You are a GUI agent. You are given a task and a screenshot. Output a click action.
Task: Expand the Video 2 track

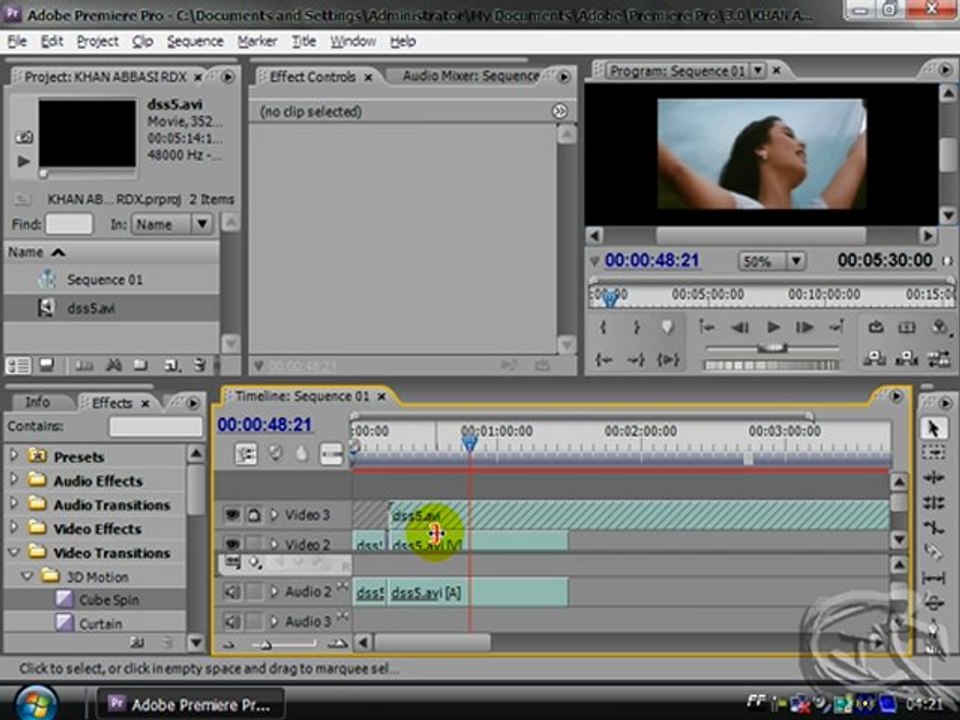pyautogui.click(x=274, y=544)
